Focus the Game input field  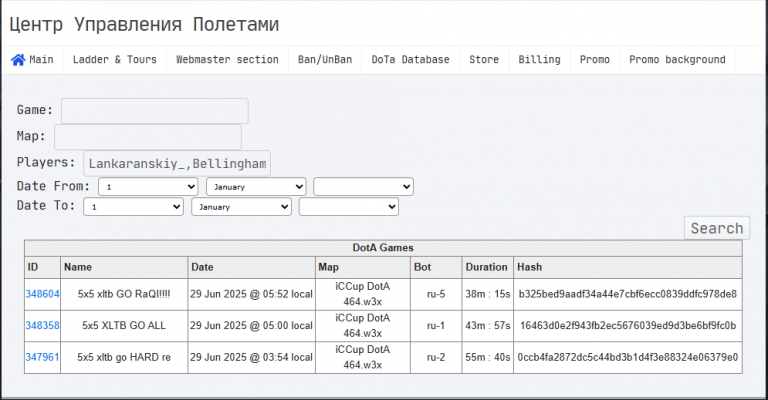point(155,111)
